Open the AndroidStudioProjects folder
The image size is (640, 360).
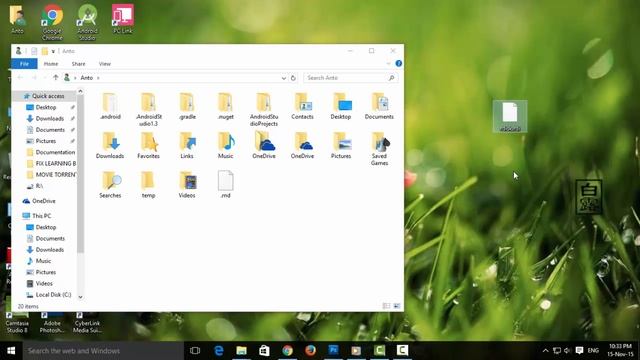coord(264,109)
